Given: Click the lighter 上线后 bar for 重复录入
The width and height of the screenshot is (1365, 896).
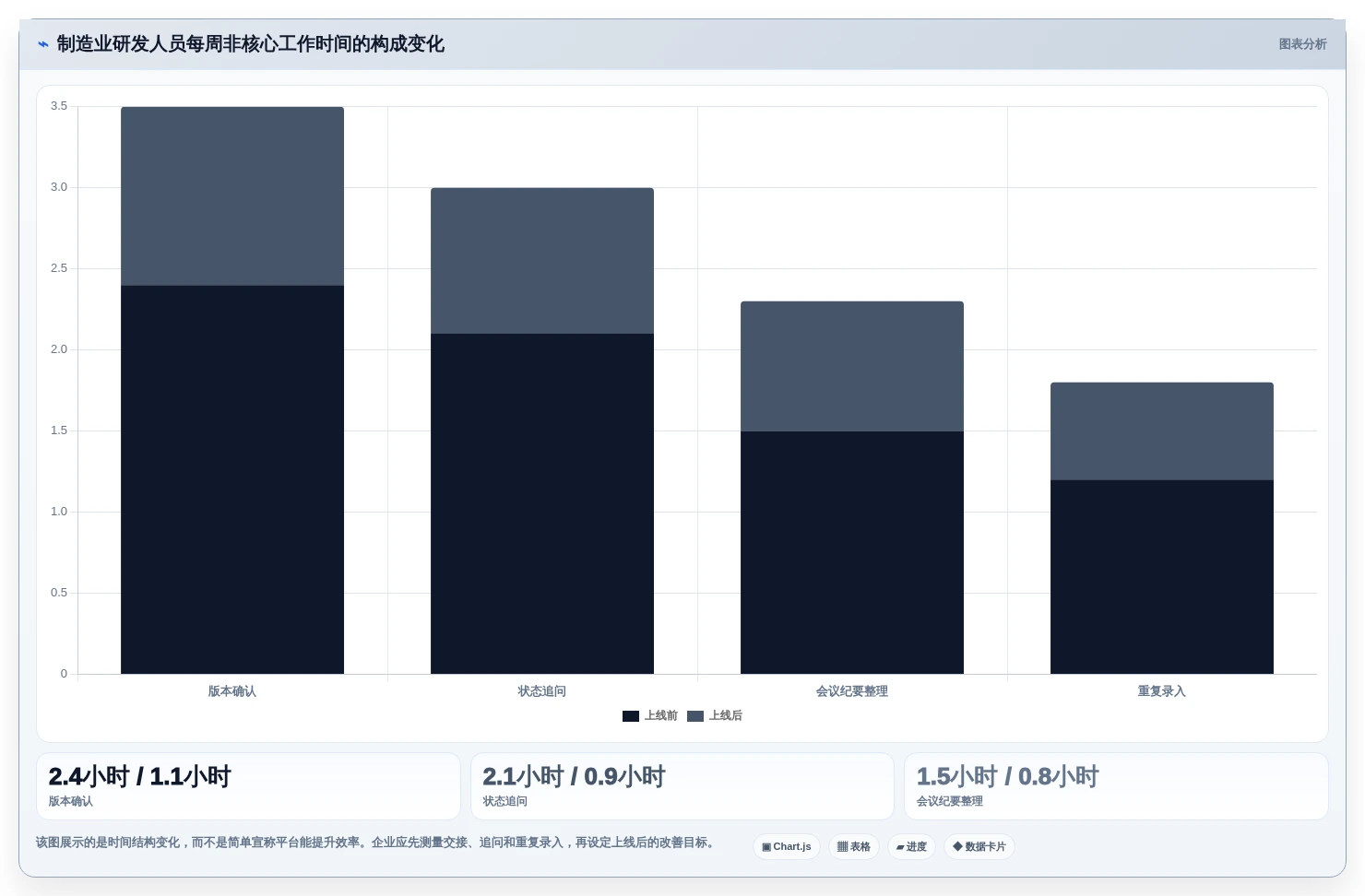Looking at the screenshot, I should 1162,431.
